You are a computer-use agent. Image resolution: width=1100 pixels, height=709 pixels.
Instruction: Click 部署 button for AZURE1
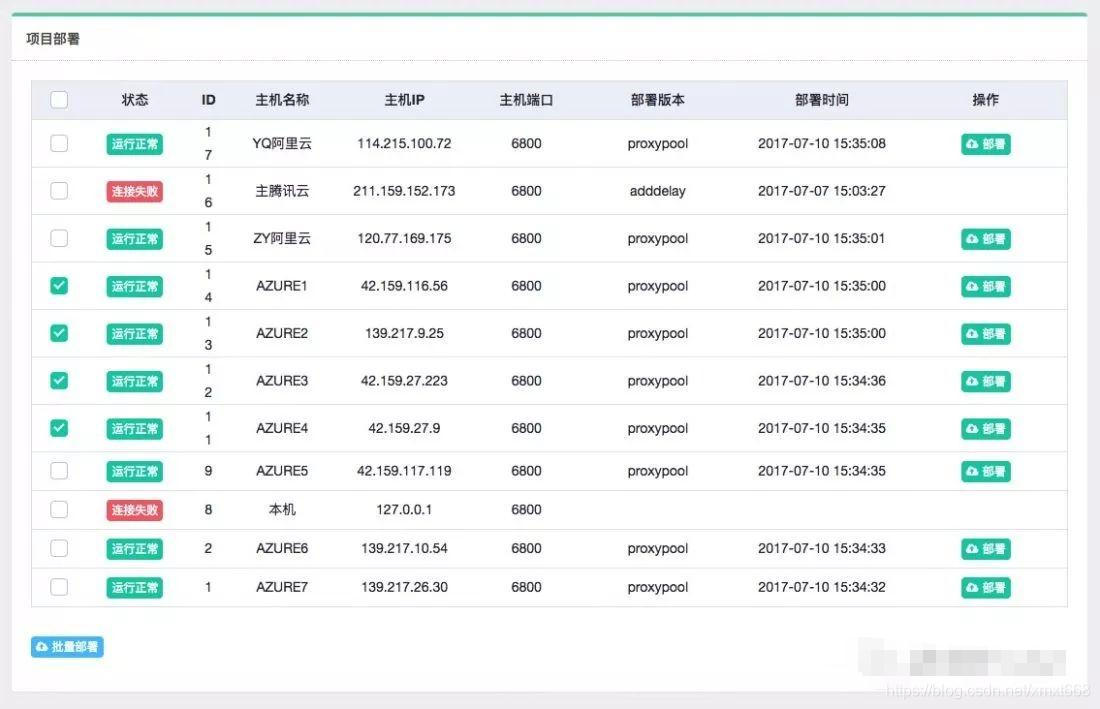[x=986, y=286]
